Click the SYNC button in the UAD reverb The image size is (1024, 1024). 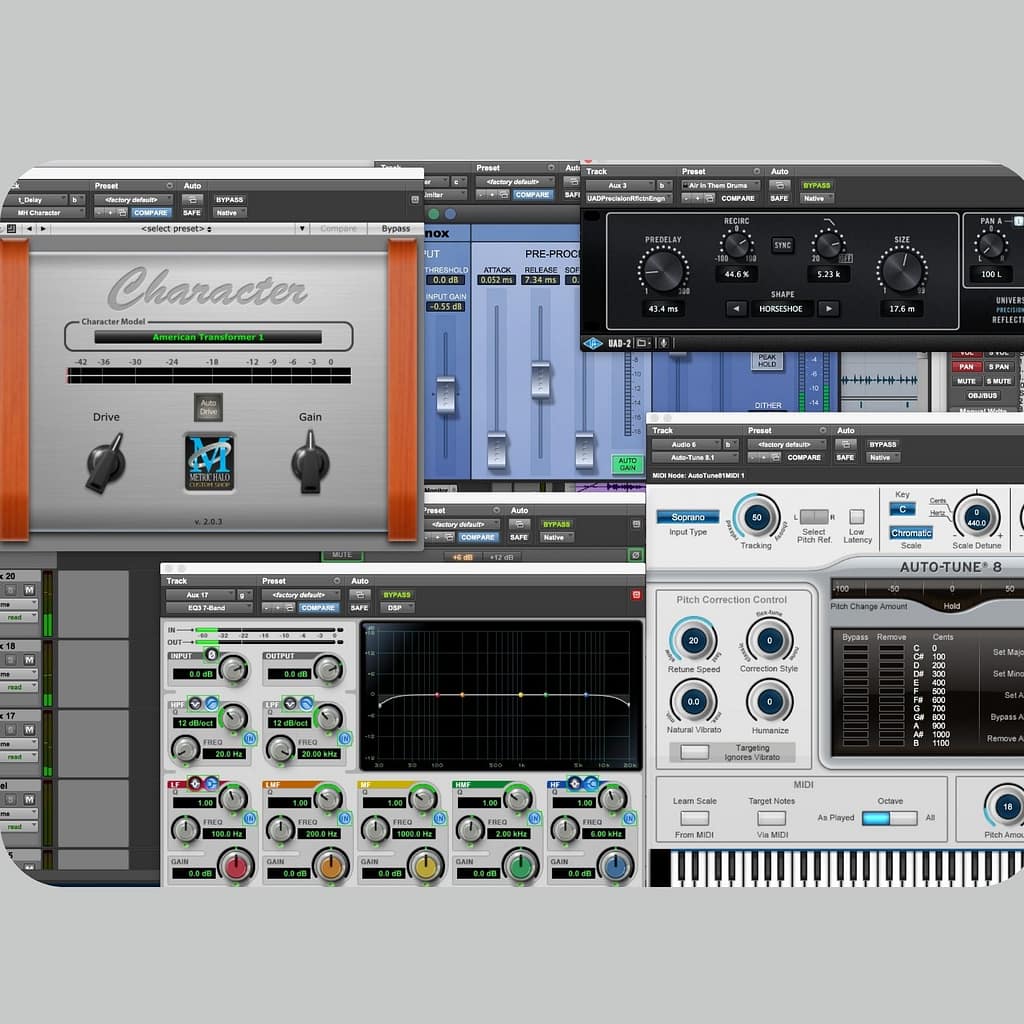click(x=782, y=245)
